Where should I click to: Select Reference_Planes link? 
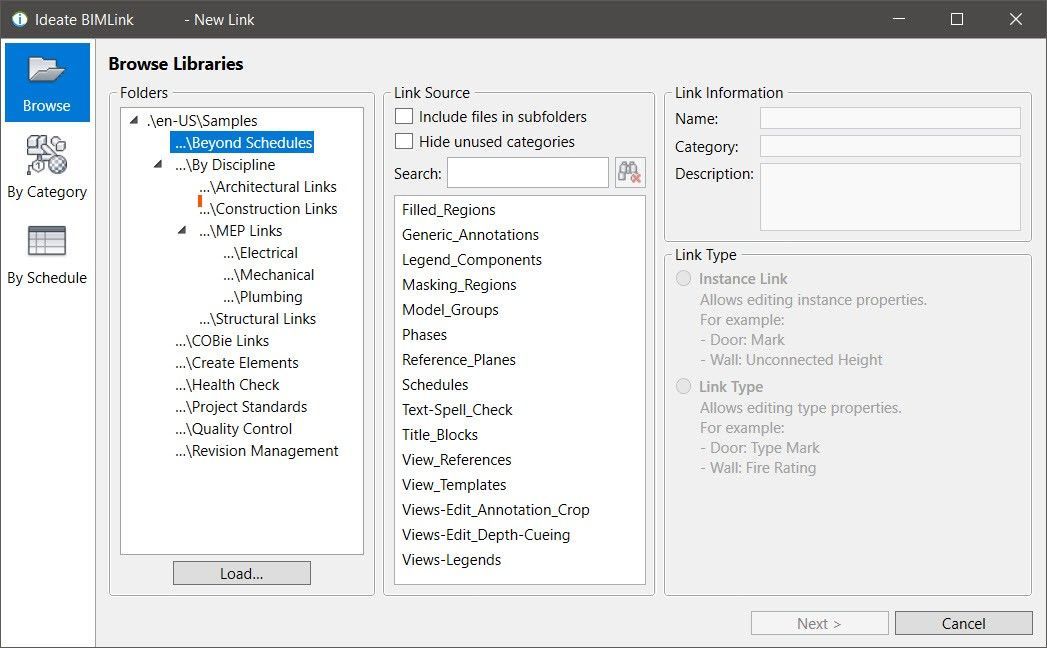tap(459, 359)
